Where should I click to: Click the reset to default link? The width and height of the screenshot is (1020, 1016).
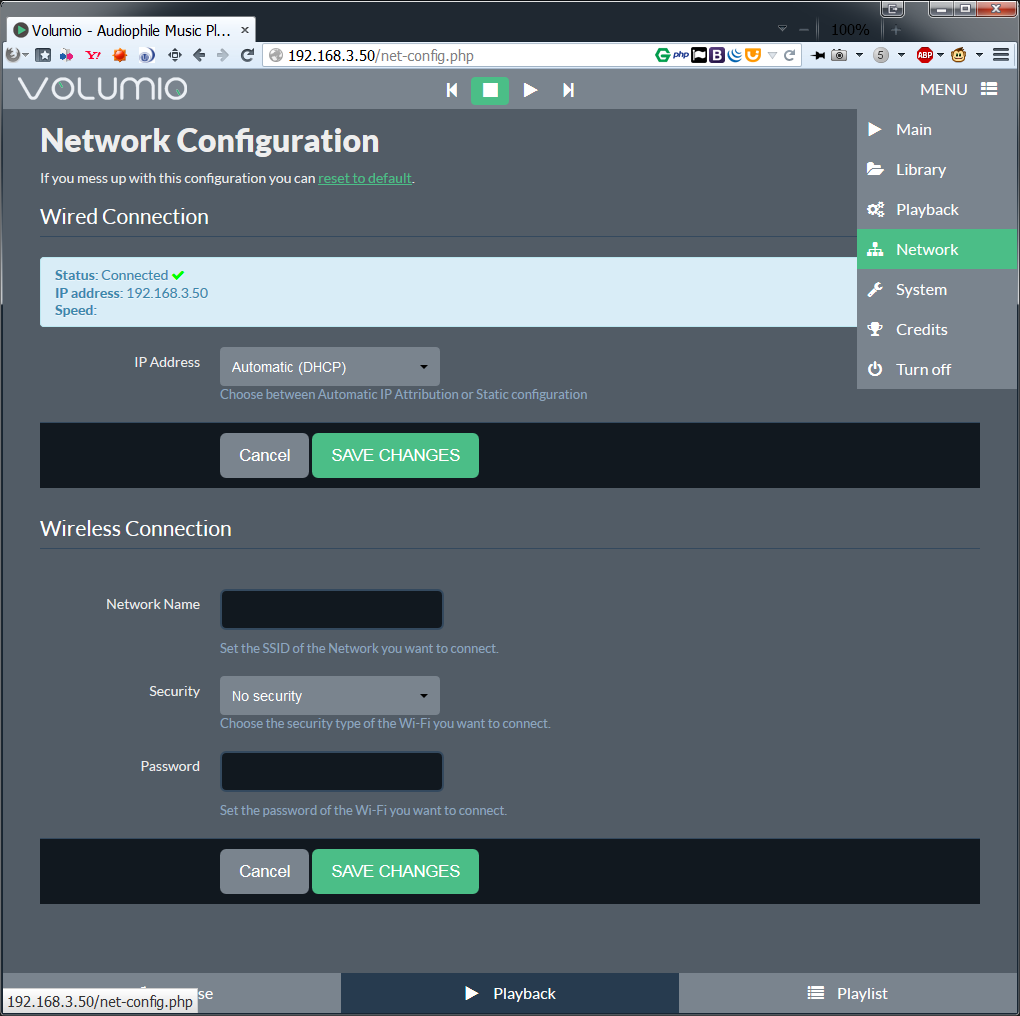pos(365,178)
